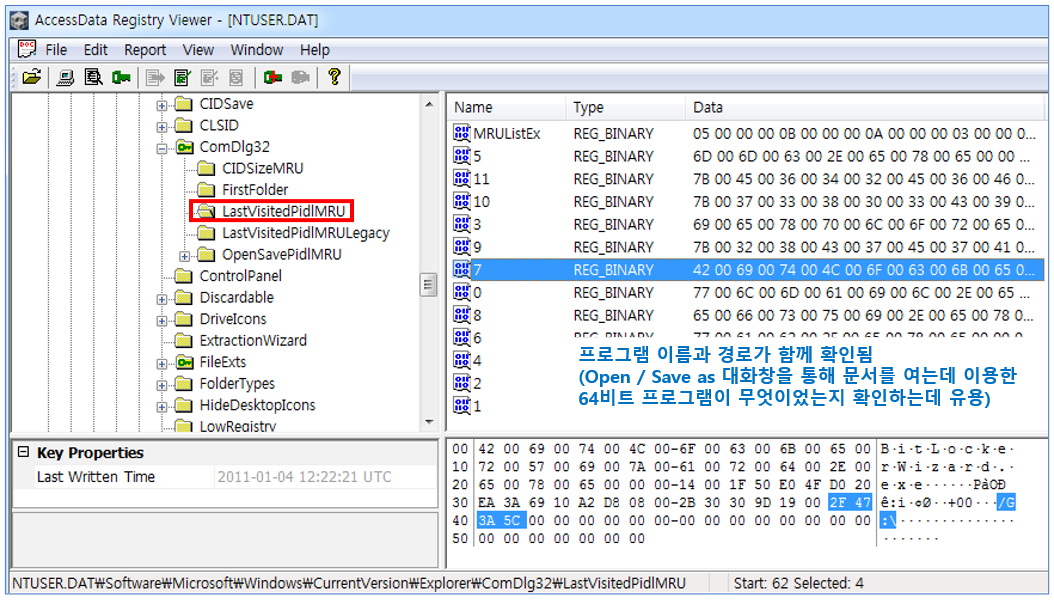Select value row named 6

point(746,337)
